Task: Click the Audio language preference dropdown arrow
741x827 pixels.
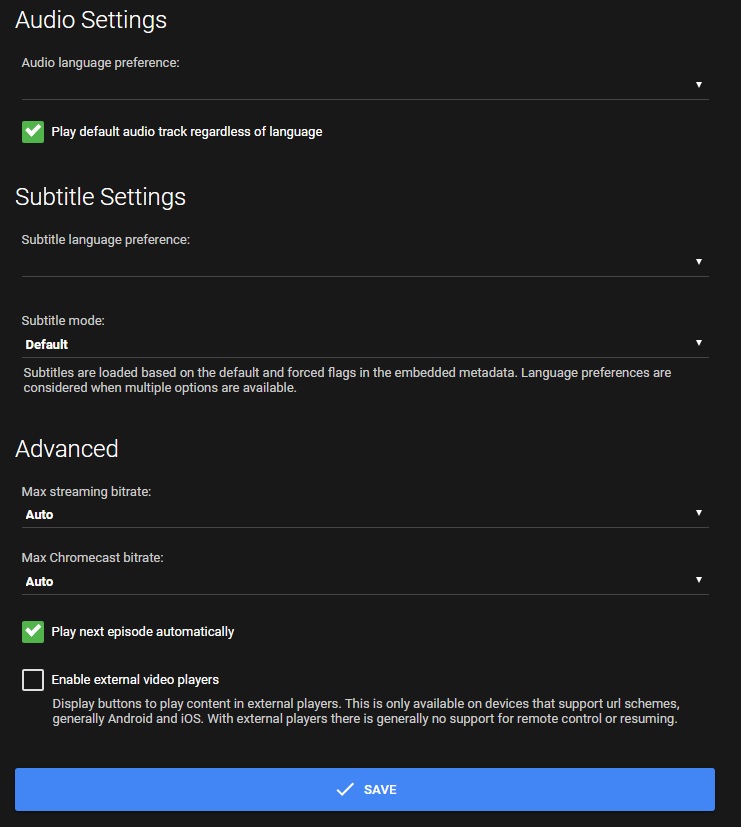Action: [x=698, y=85]
